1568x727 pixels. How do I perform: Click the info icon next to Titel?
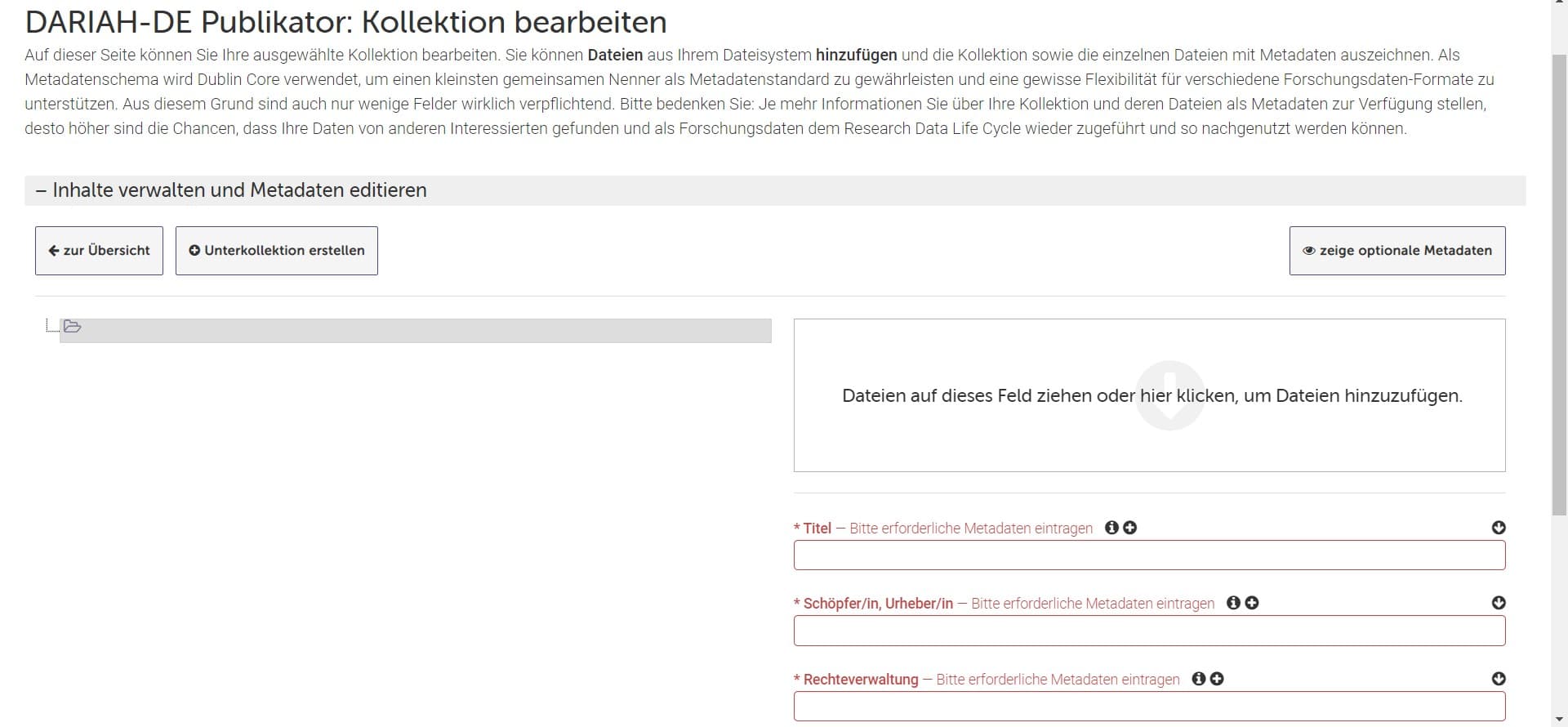(1111, 528)
